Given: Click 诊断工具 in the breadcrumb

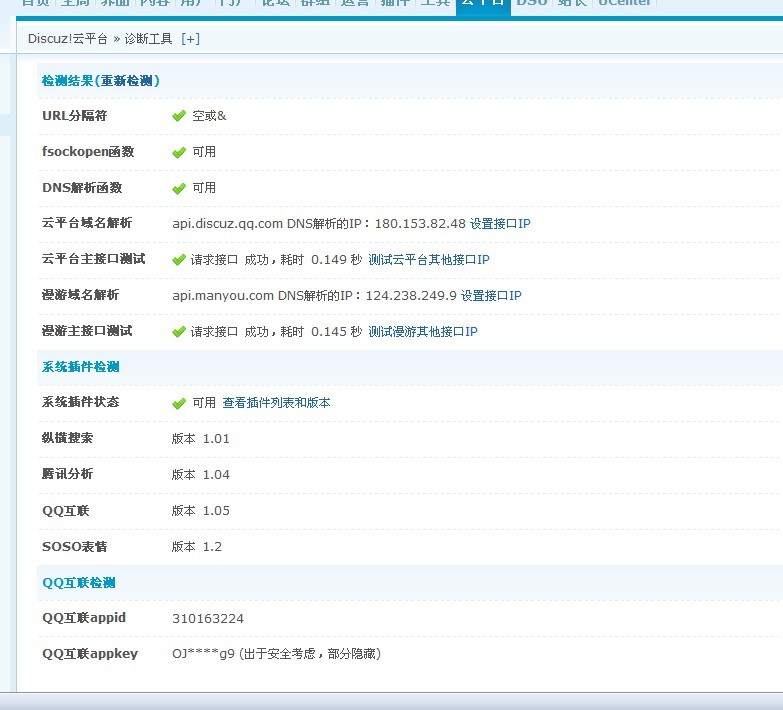Looking at the screenshot, I should [x=148, y=39].
